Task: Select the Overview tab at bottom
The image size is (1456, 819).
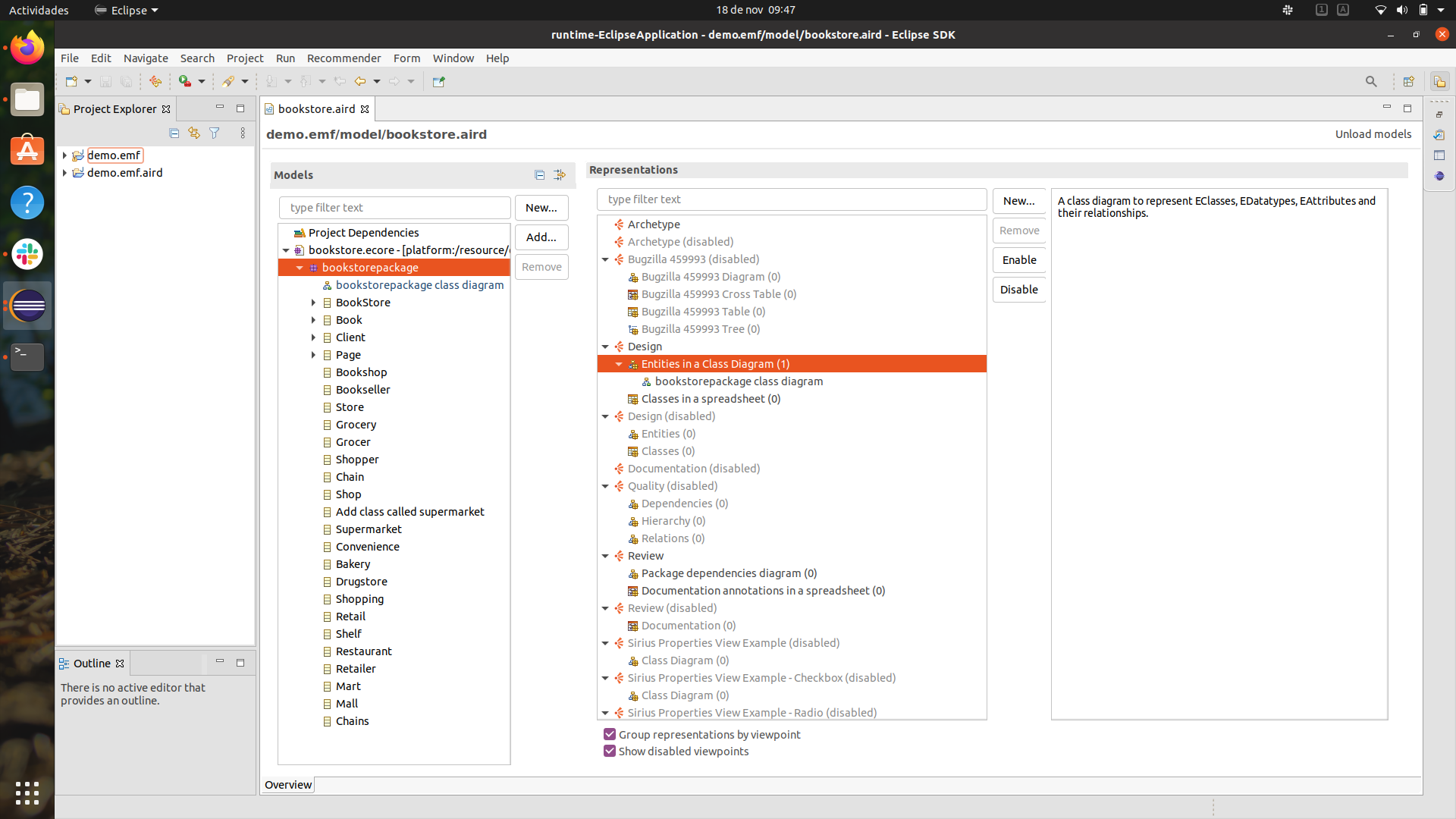Action: click(x=288, y=785)
